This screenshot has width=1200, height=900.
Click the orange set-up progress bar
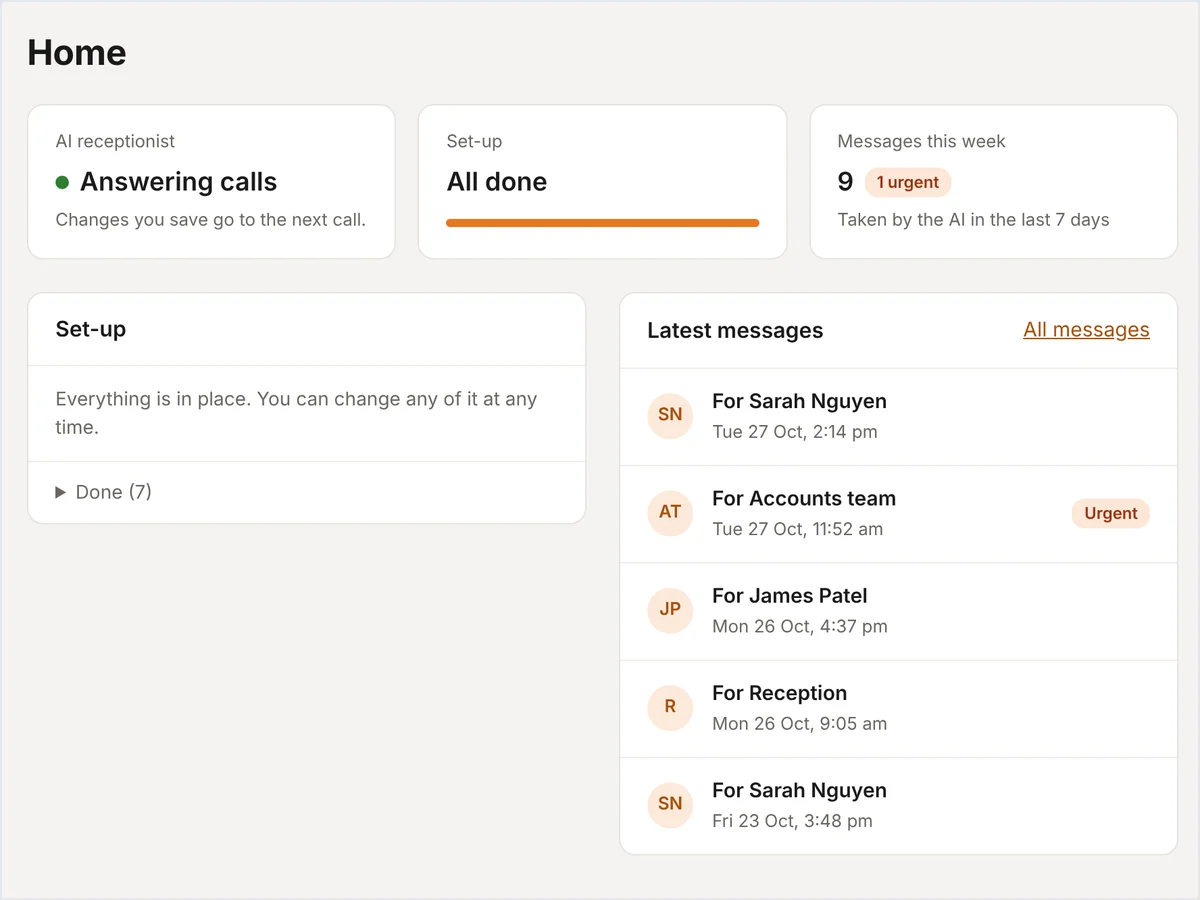point(602,223)
